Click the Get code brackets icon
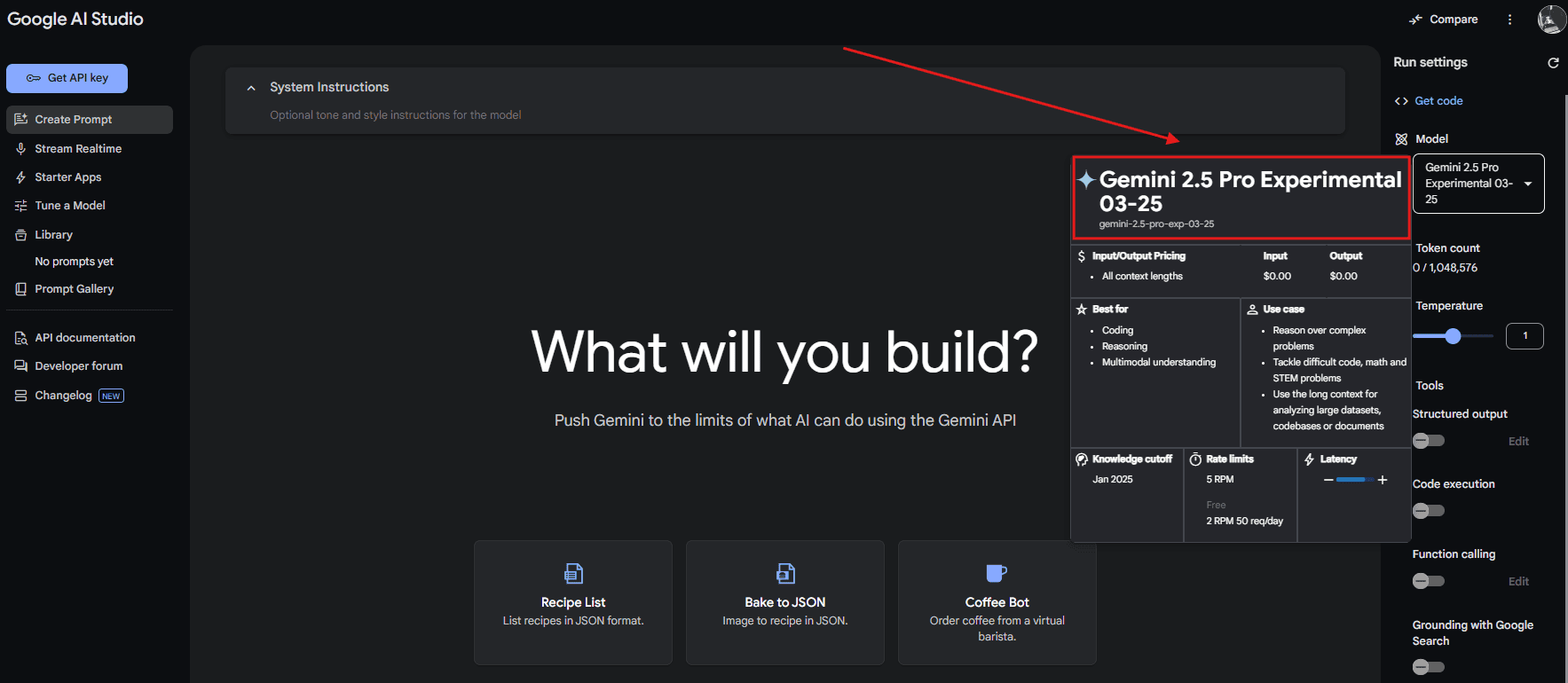 pos(1401,101)
